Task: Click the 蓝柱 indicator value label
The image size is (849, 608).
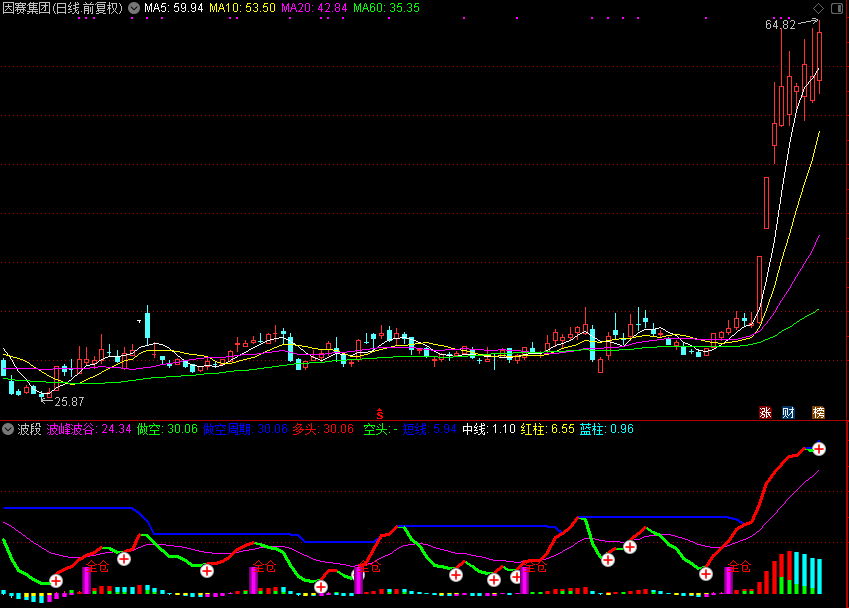Action: 606,429
